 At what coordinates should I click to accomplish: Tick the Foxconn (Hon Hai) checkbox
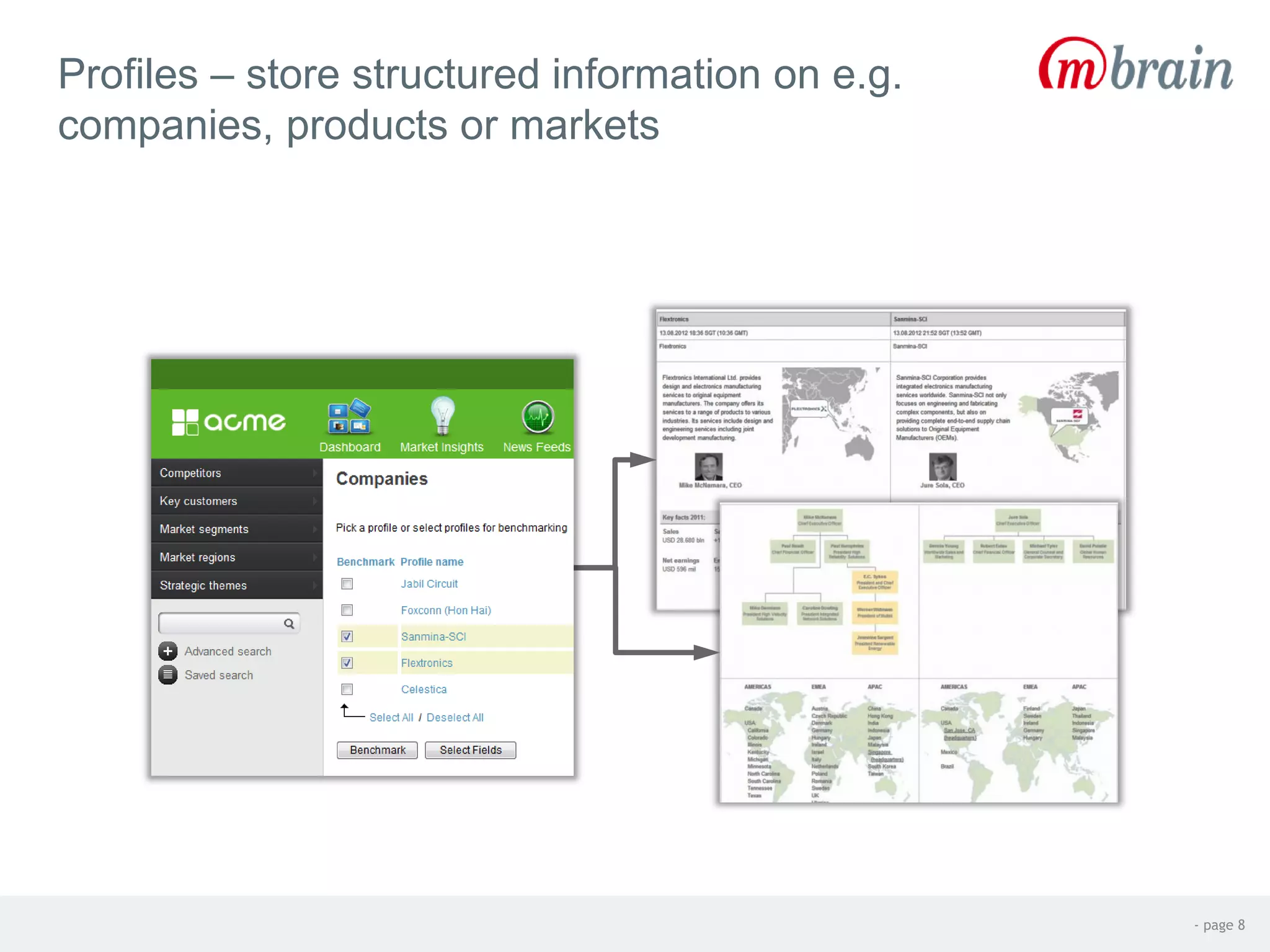(x=347, y=610)
